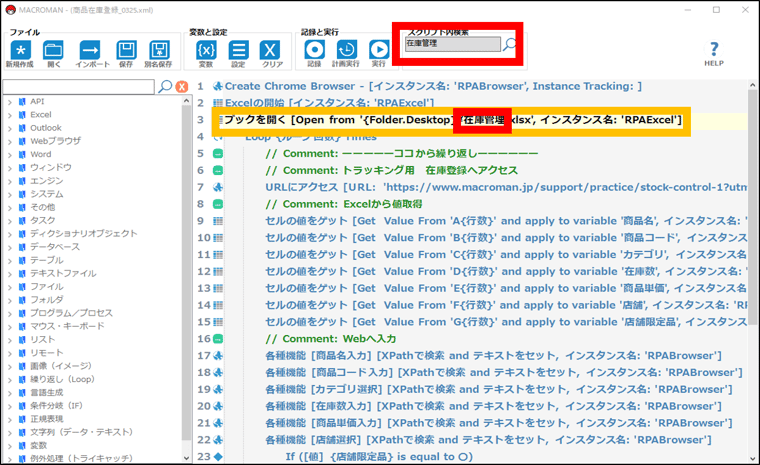Click the script search magnifier icon
760x465 pixels.
pyautogui.click(x=510, y=44)
